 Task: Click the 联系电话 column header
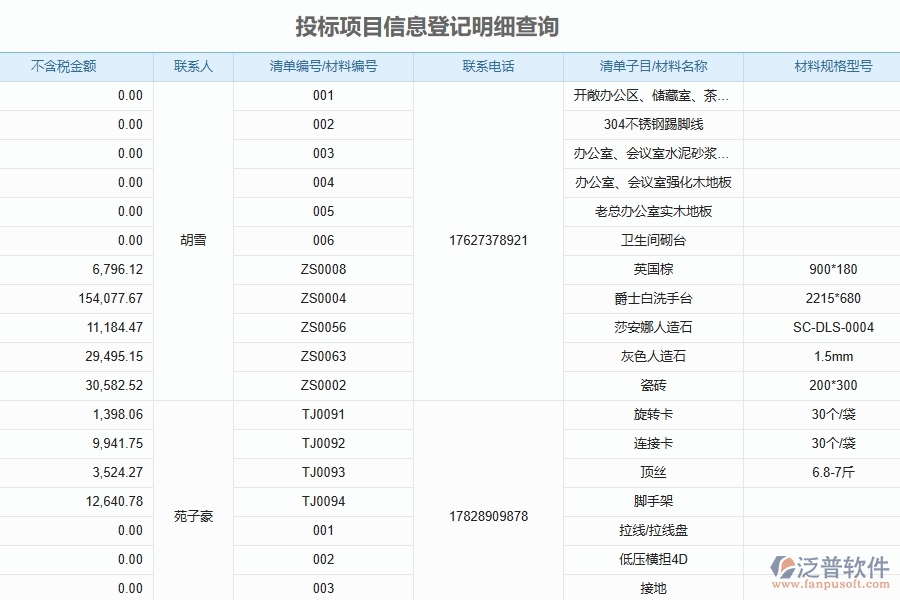coord(487,66)
